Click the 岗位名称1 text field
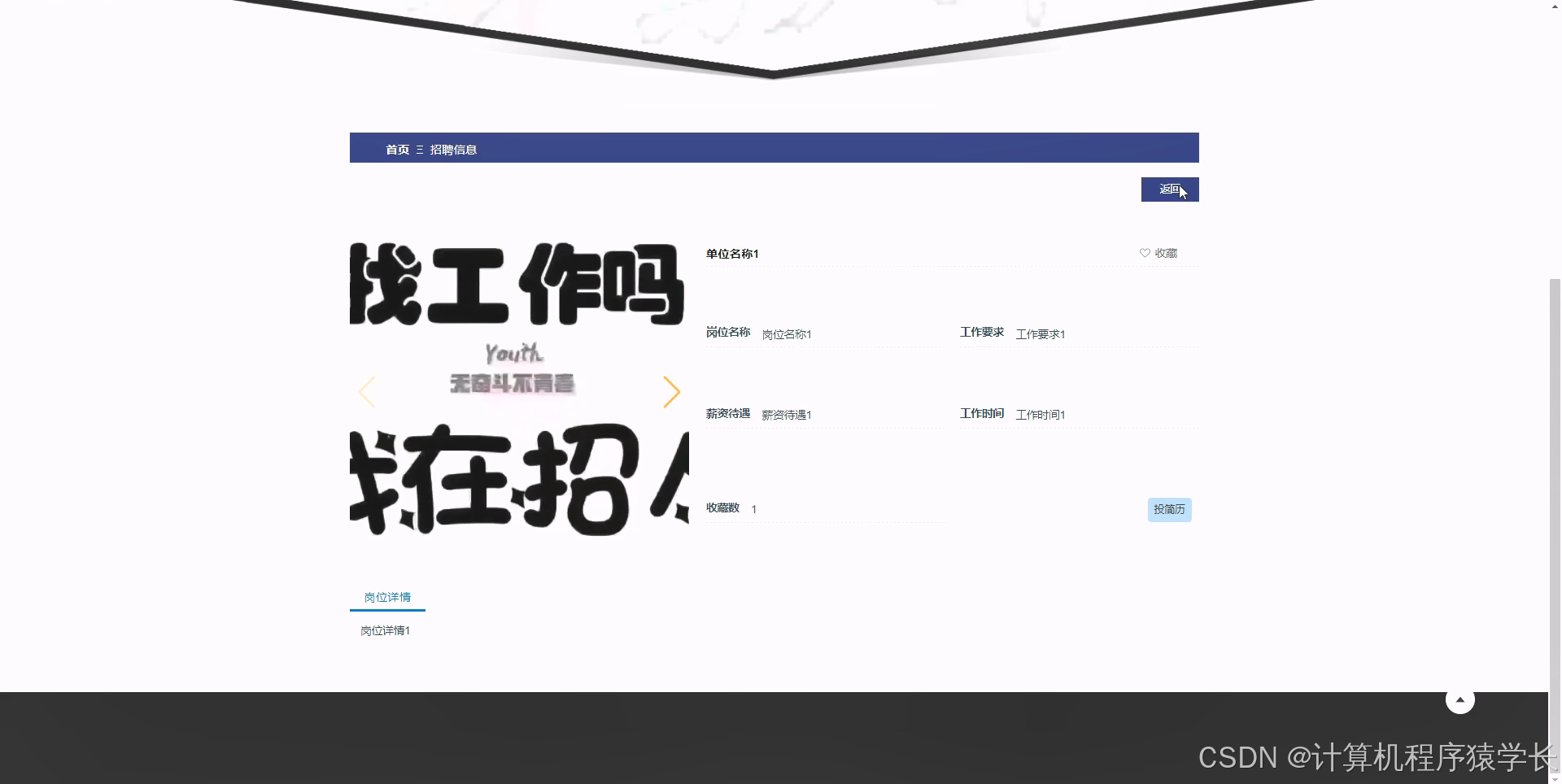This screenshot has width=1562, height=784. coord(786,333)
